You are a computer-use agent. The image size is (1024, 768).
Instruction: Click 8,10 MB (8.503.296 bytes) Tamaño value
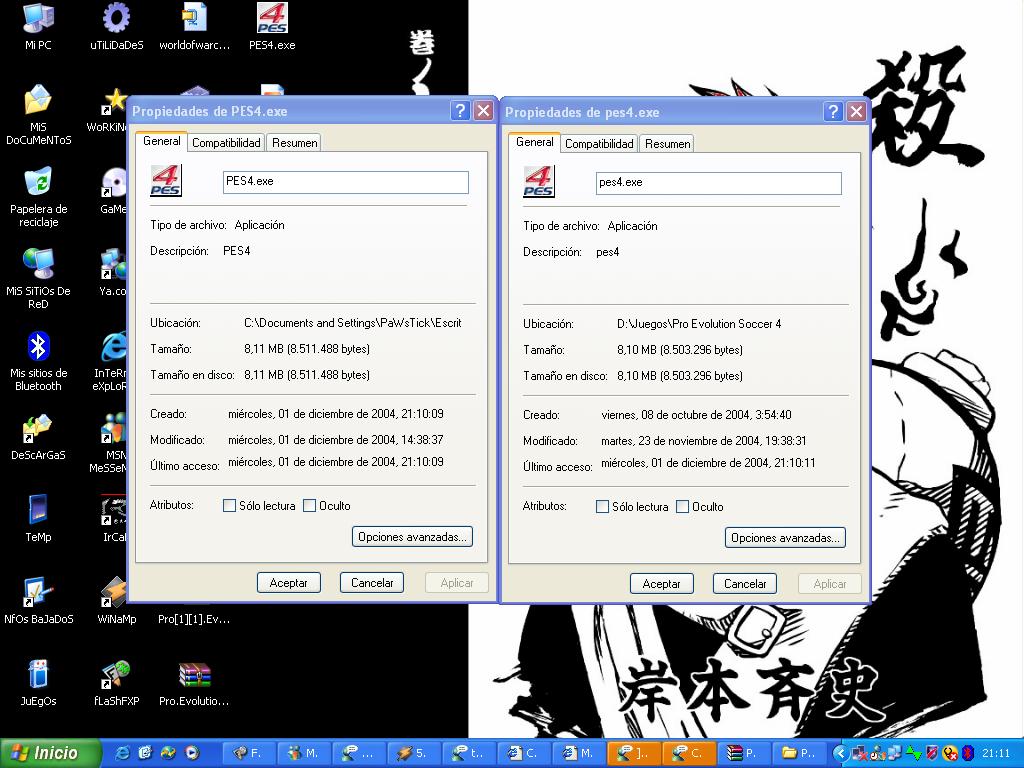pyautogui.click(x=680, y=350)
